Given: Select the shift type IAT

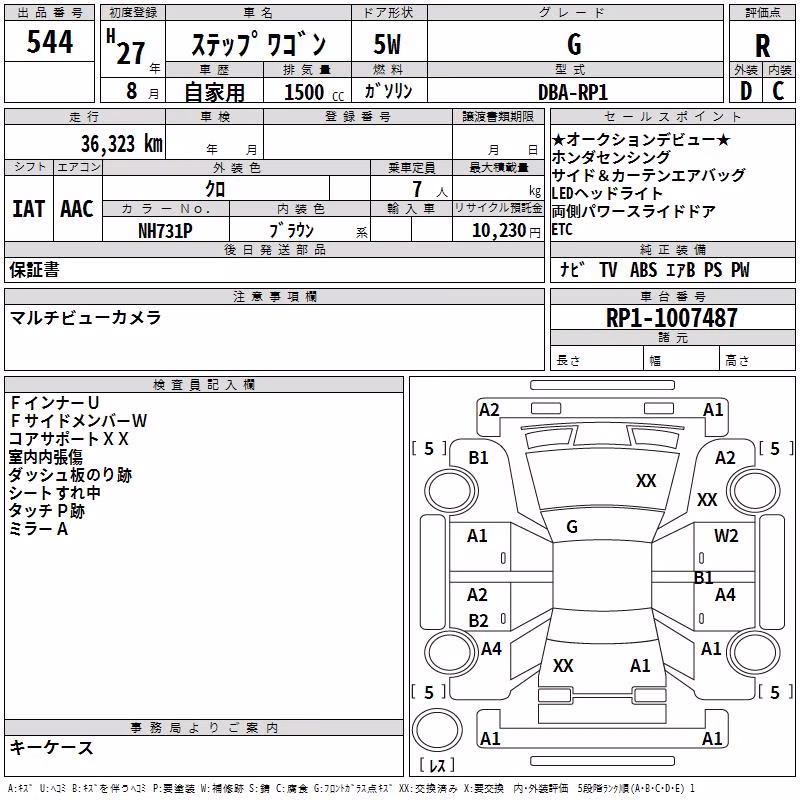Looking at the screenshot, I should click(29, 209).
